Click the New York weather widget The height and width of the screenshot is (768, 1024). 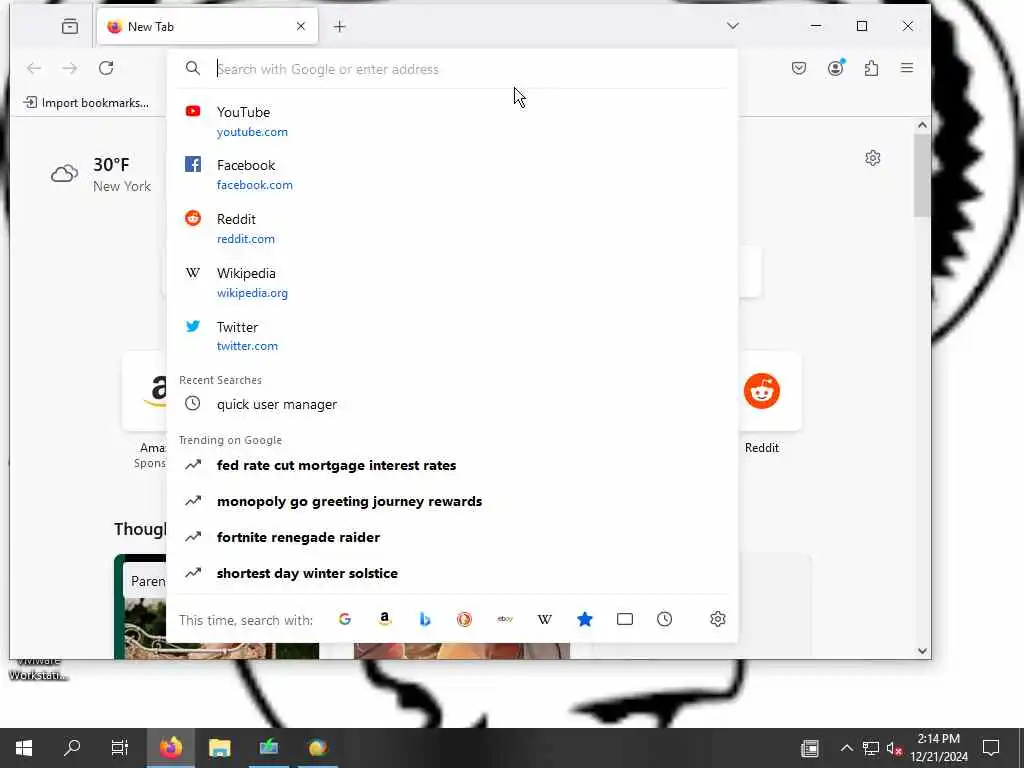pos(101,174)
